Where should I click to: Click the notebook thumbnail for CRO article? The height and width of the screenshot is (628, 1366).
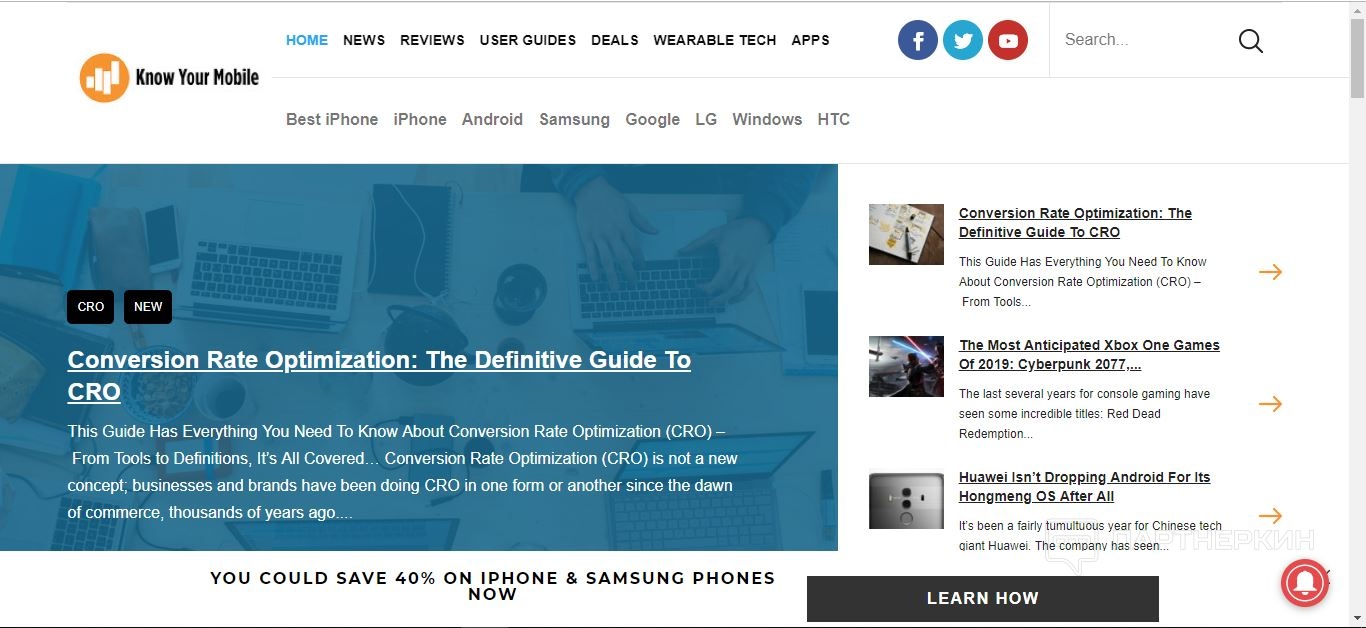pos(906,234)
